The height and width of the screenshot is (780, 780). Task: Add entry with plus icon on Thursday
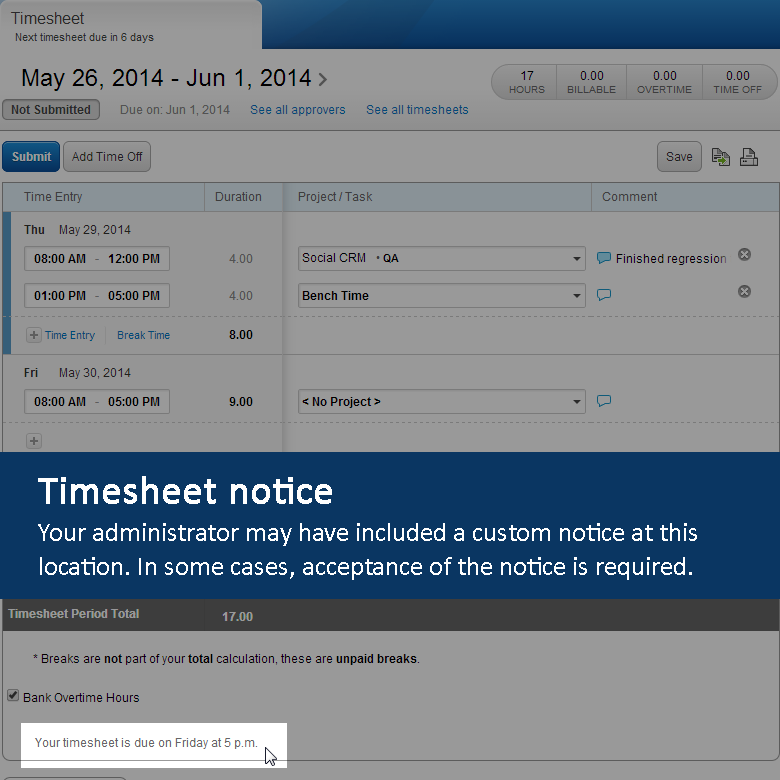click(33, 335)
